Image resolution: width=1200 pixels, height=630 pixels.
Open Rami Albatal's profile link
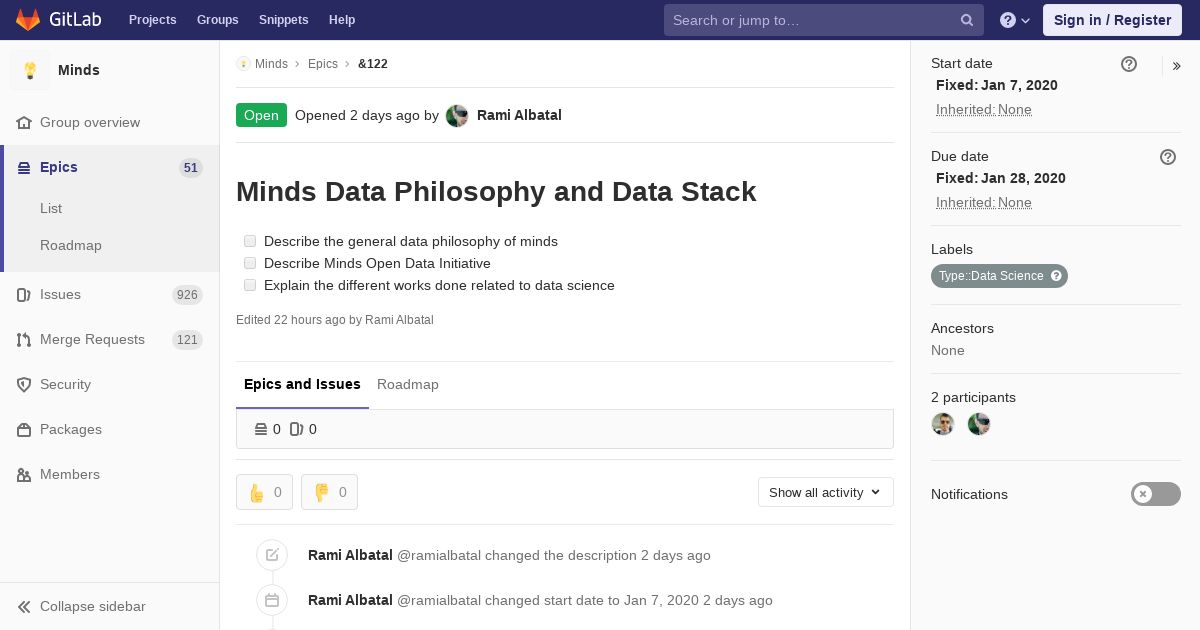coord(519,115)
